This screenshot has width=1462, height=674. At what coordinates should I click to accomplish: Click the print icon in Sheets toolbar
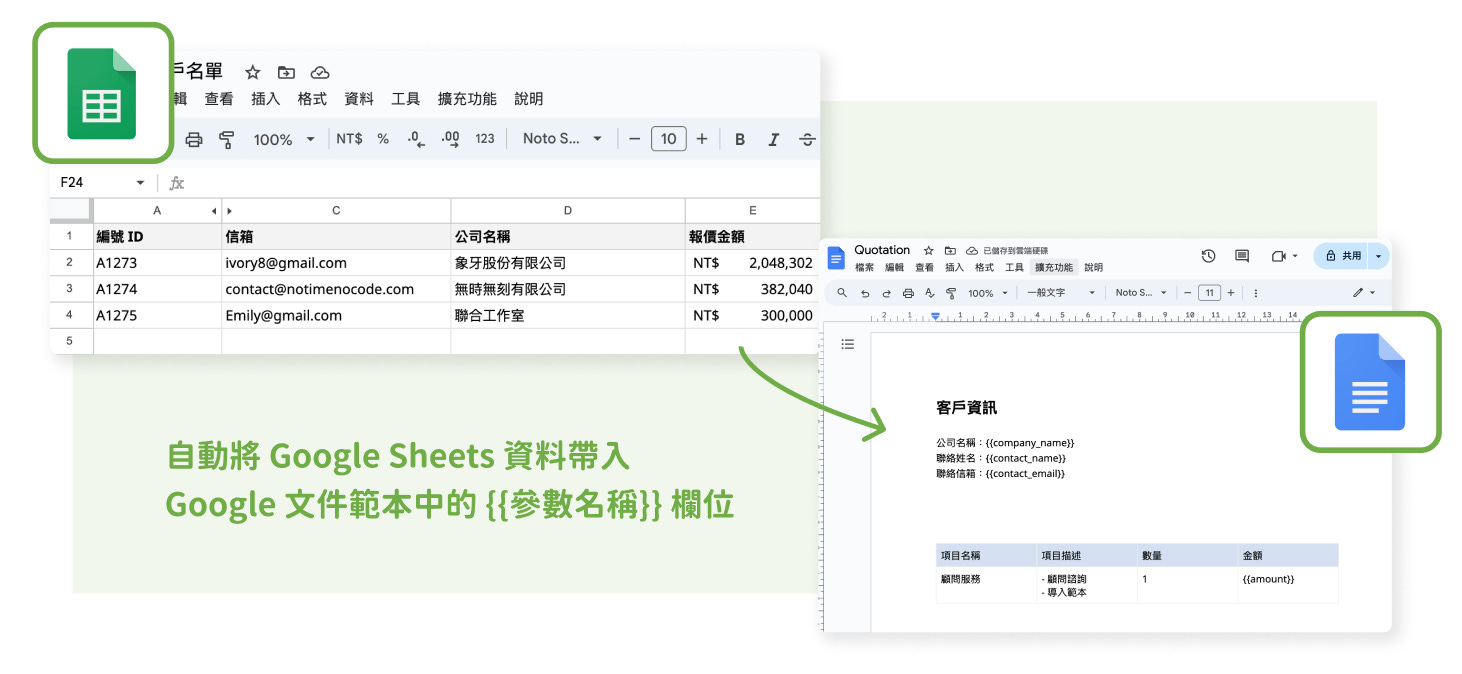(x=194, y=139)
